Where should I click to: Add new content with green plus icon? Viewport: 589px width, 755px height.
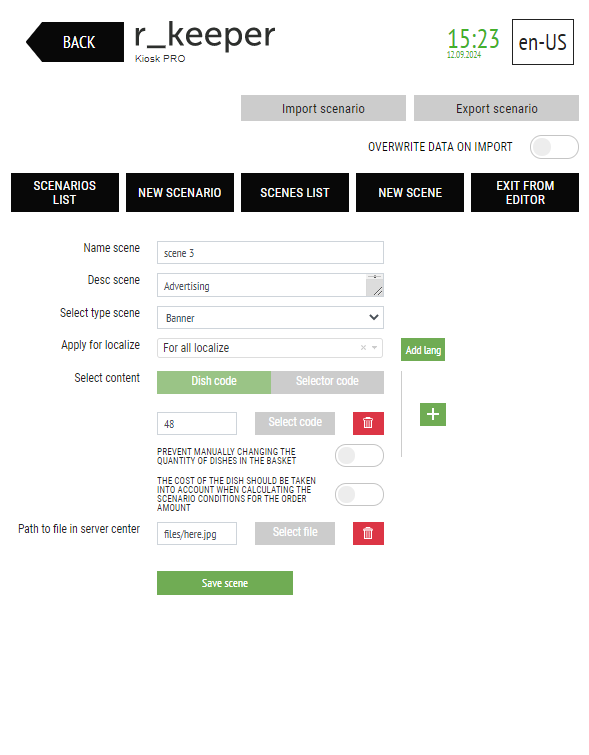pos(432,414)
